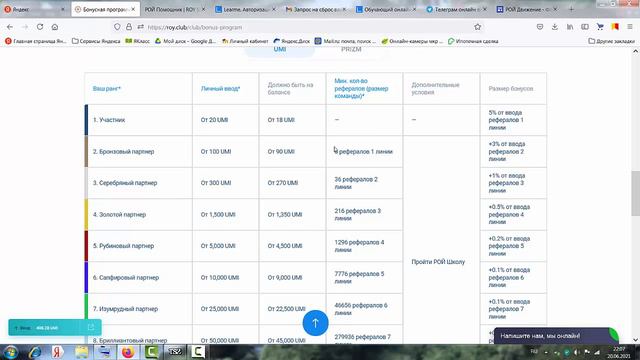Viewport: 640px width, 360px height.
Task: Click the shield tracking protection icon
Action: point(117,27)
